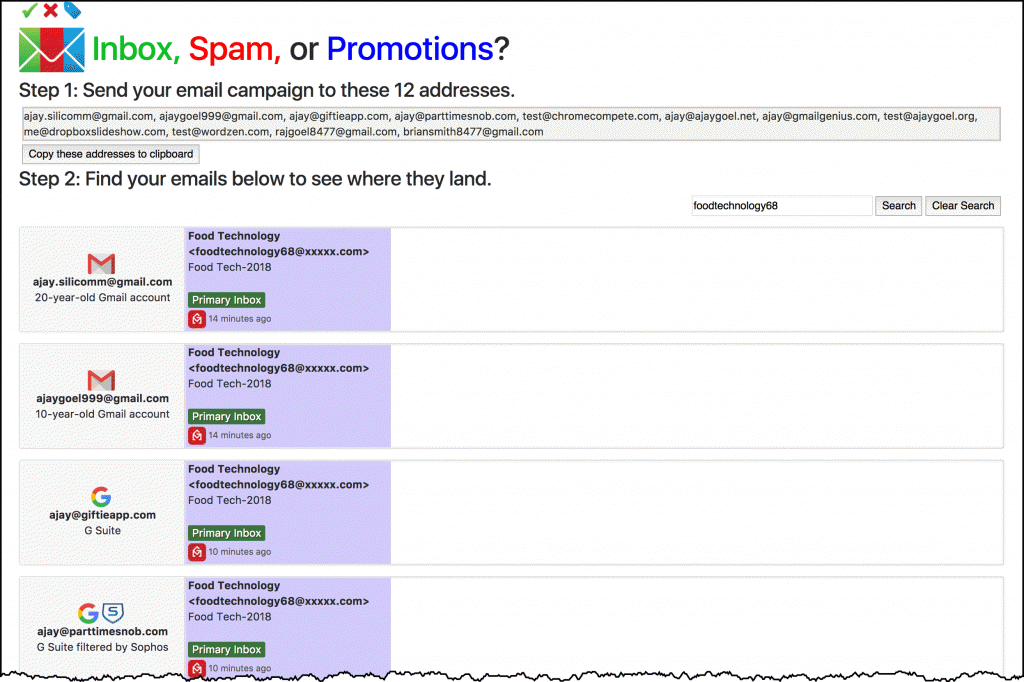
Task: Click inside the 12 seed addresses box
Action: point(510,124)
